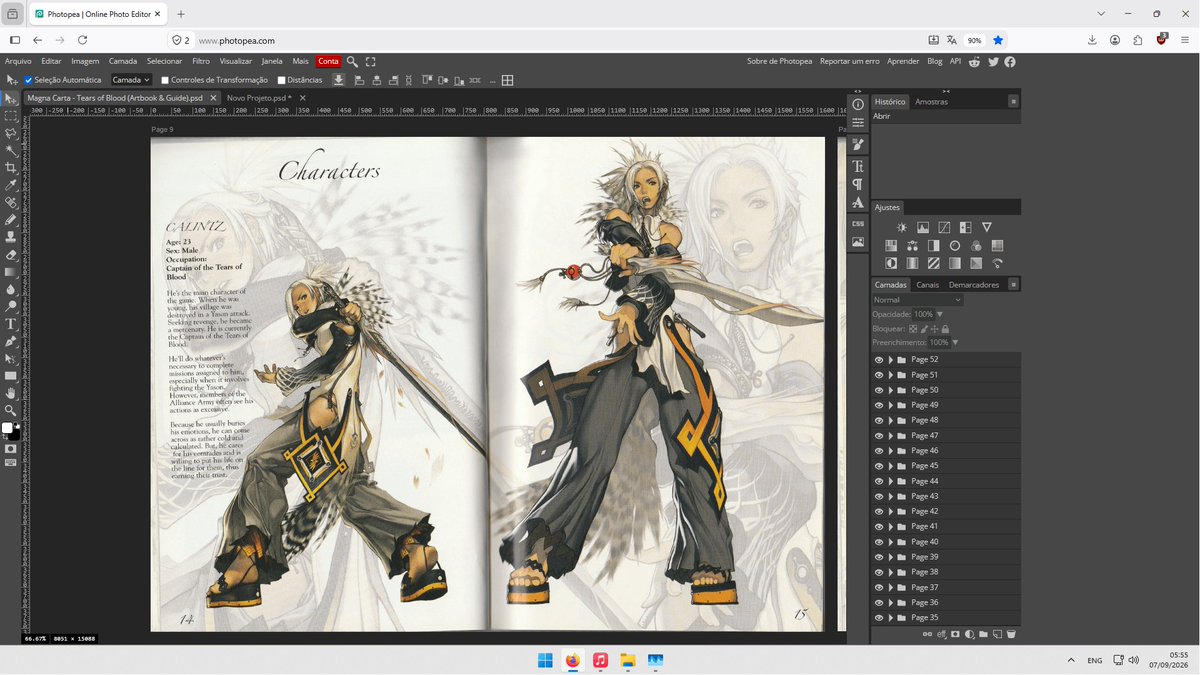Select the Rectangular Marquee selection tool

click(11, 115)
